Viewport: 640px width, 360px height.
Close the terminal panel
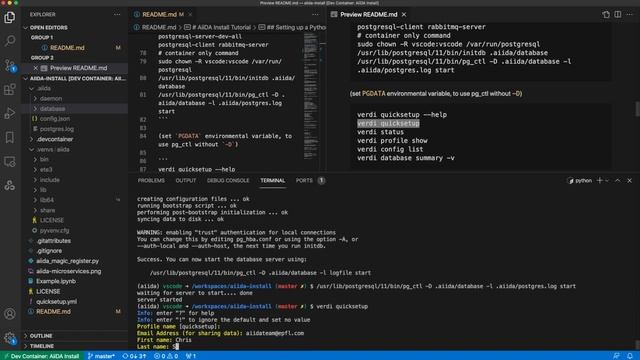pos(629,180)
